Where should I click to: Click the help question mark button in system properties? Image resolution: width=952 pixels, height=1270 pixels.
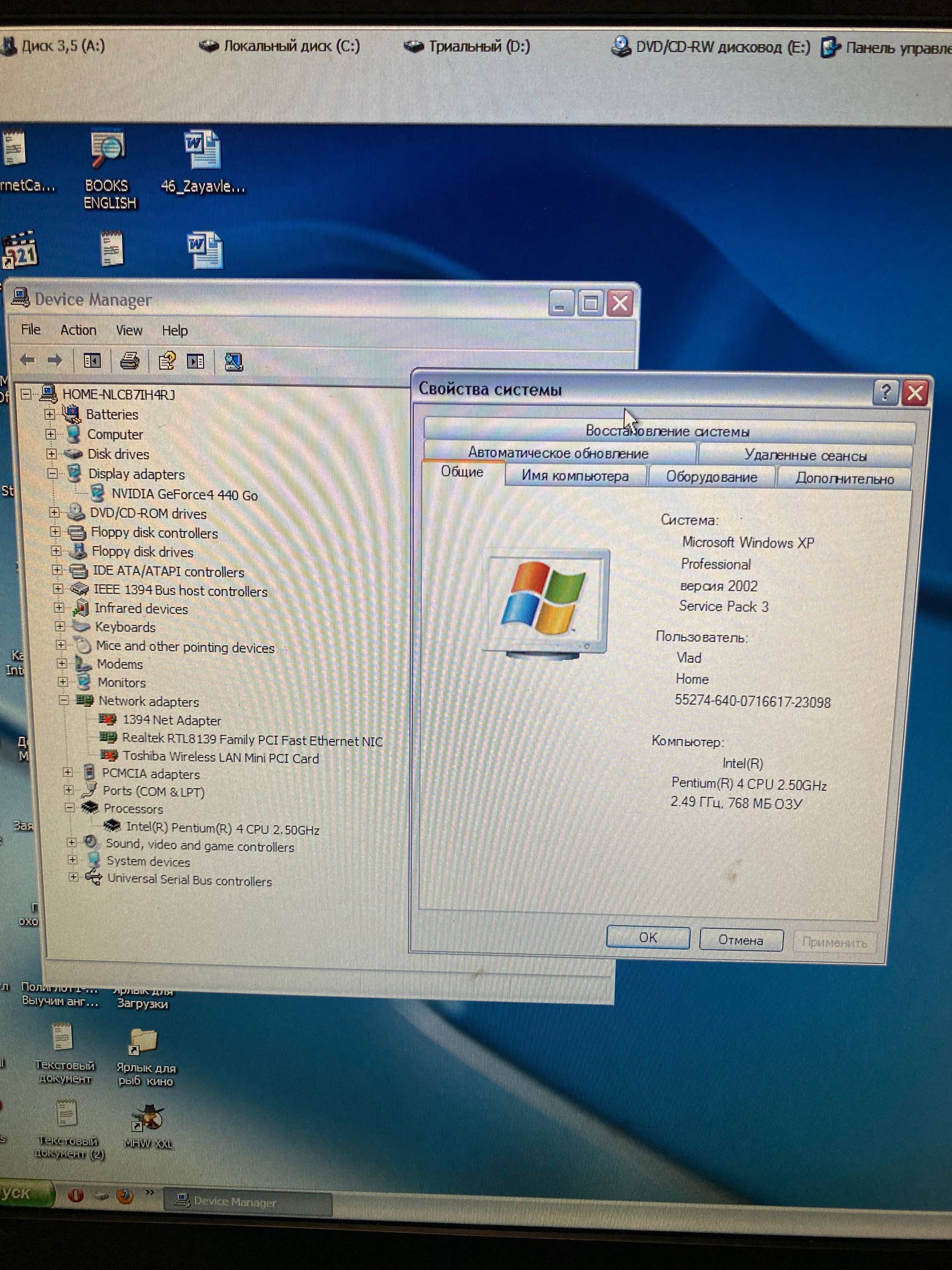coord(885,393)
